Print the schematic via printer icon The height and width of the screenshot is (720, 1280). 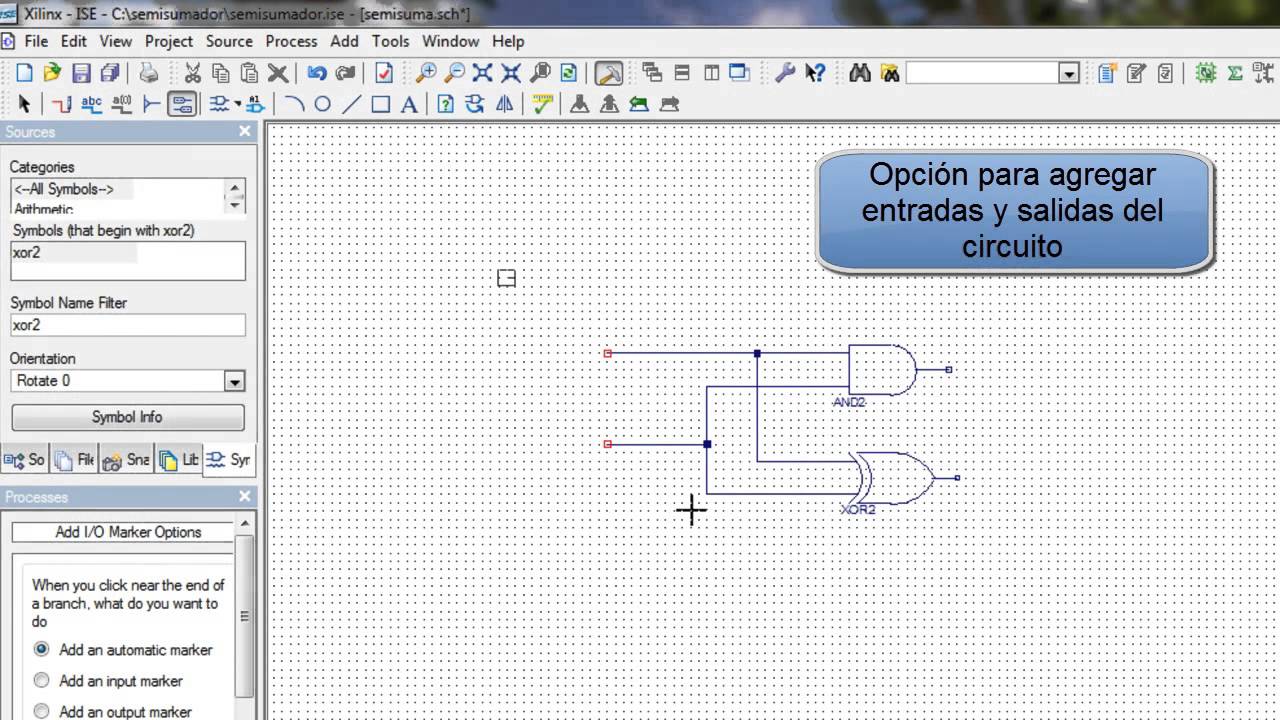click(x=149, y=73)
